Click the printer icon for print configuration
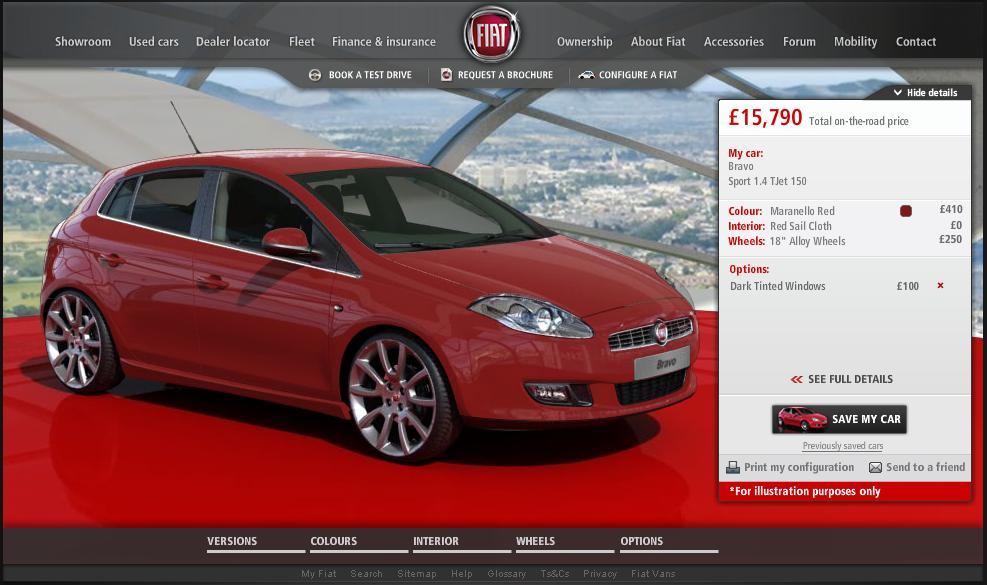The width and height of the screenshot is (987, 585). [733, 468]
